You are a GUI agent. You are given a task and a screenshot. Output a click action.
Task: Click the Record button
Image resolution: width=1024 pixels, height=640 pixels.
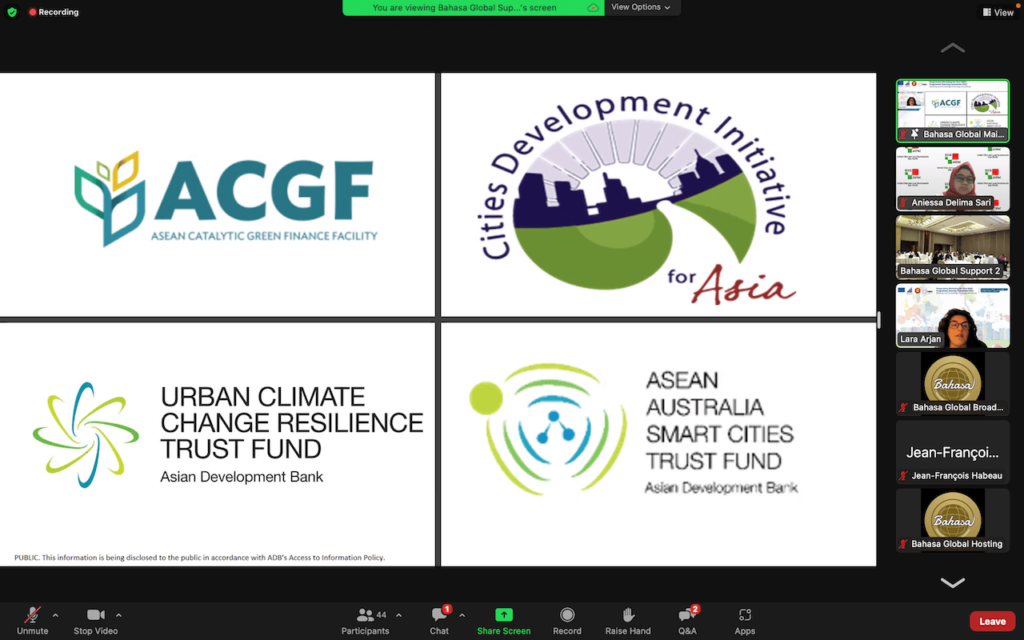tap(567, 620)
